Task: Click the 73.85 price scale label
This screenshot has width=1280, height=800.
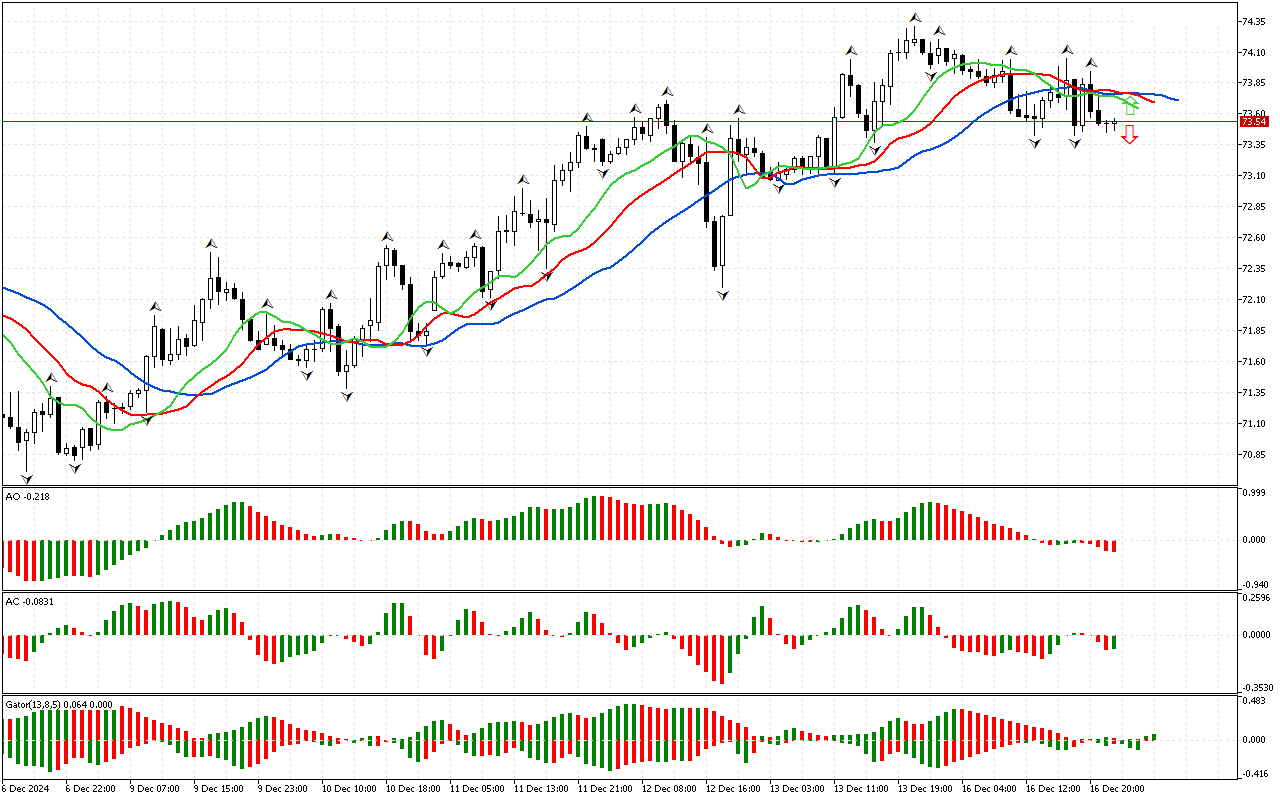Action: coord(1254,83)
